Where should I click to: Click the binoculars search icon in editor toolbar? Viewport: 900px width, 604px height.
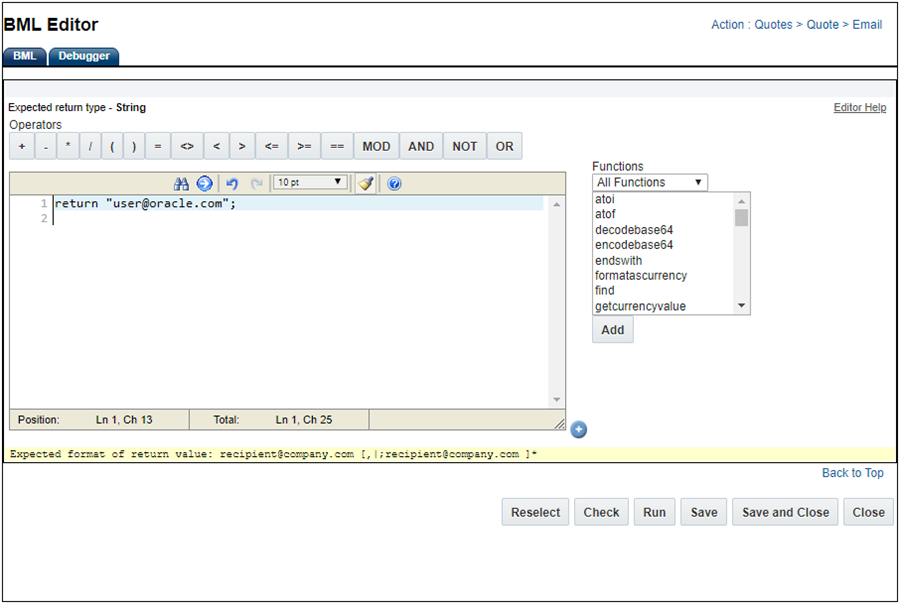(181, 183)
